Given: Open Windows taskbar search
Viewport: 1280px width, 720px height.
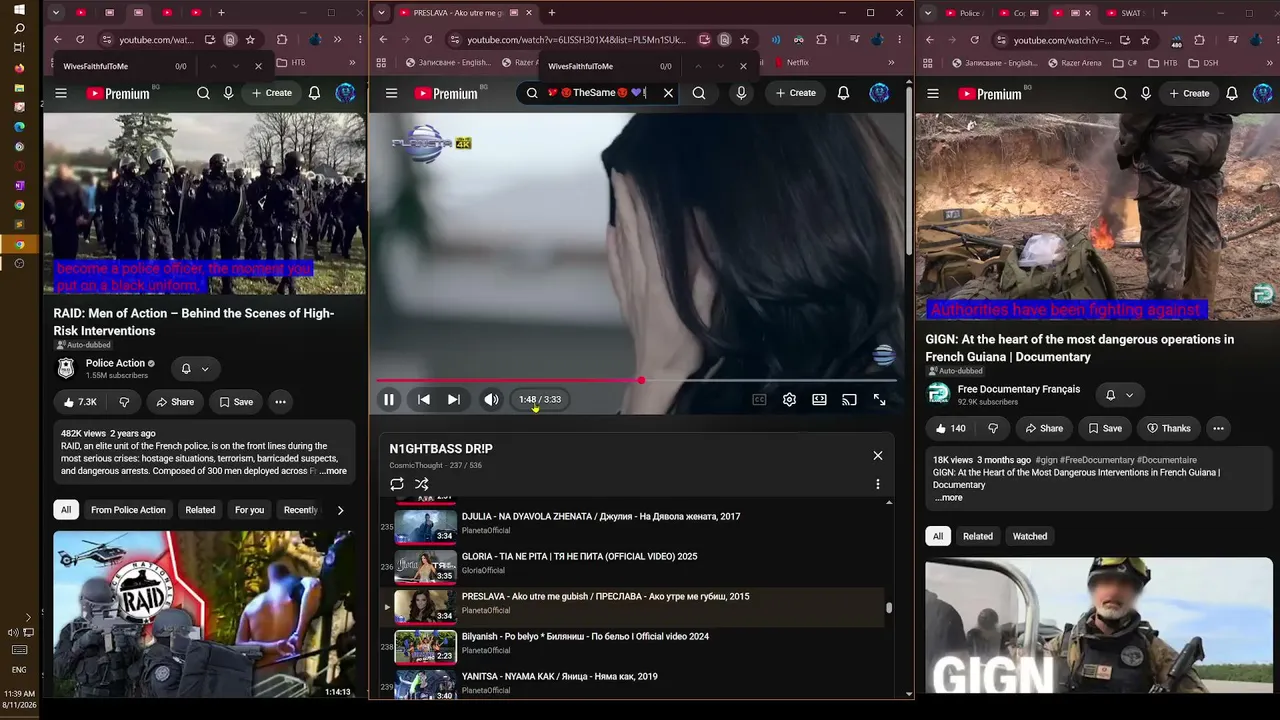Looking at the screenshot, I should [19, 29].
